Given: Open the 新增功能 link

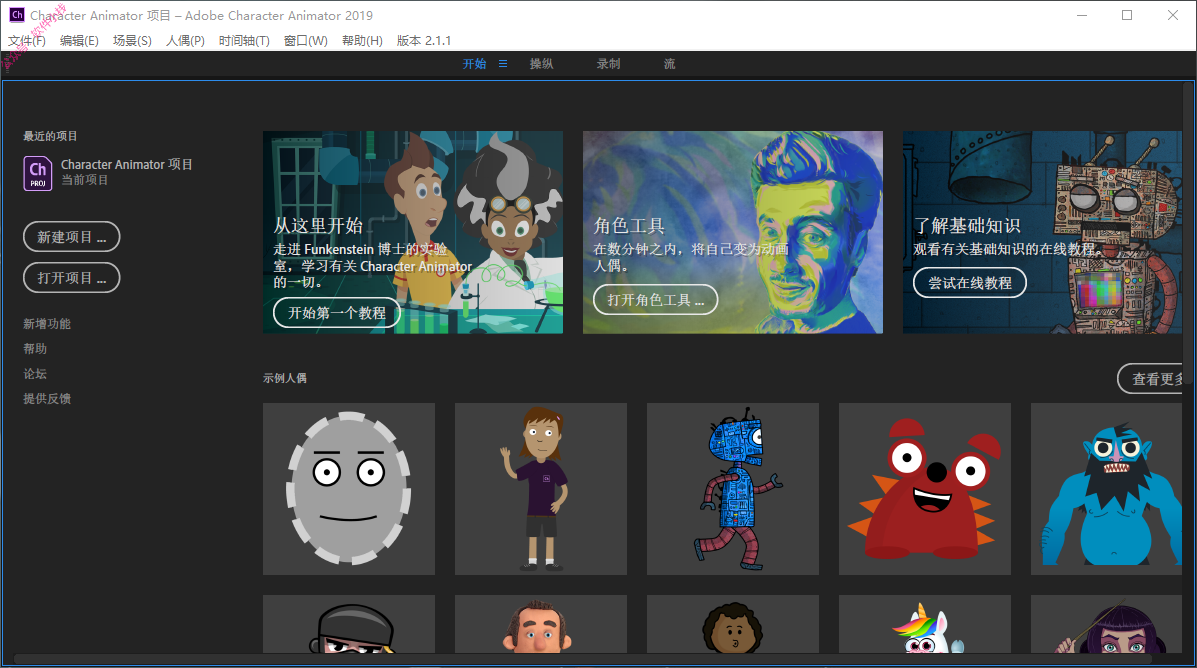Looking at the screenshot, I should coord(47,324).
